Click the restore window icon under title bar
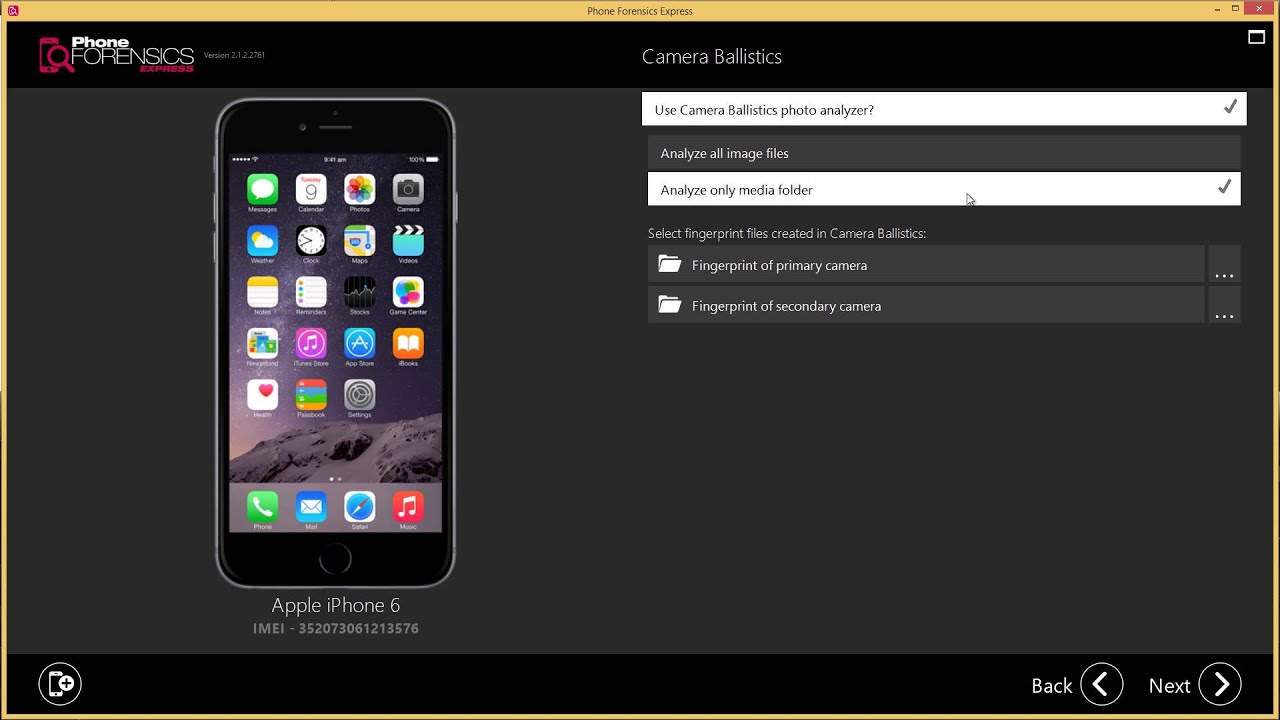Screen dimensions: 1280x720 (1257, 38)
